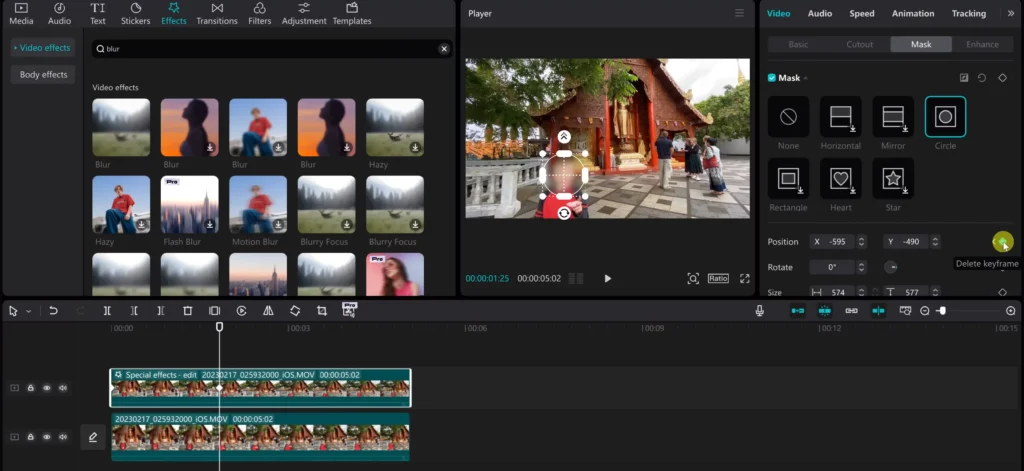This screenshot has height=471, width=1024.
Task: Delete the Position keyframe
Action: pos(1003,242)
